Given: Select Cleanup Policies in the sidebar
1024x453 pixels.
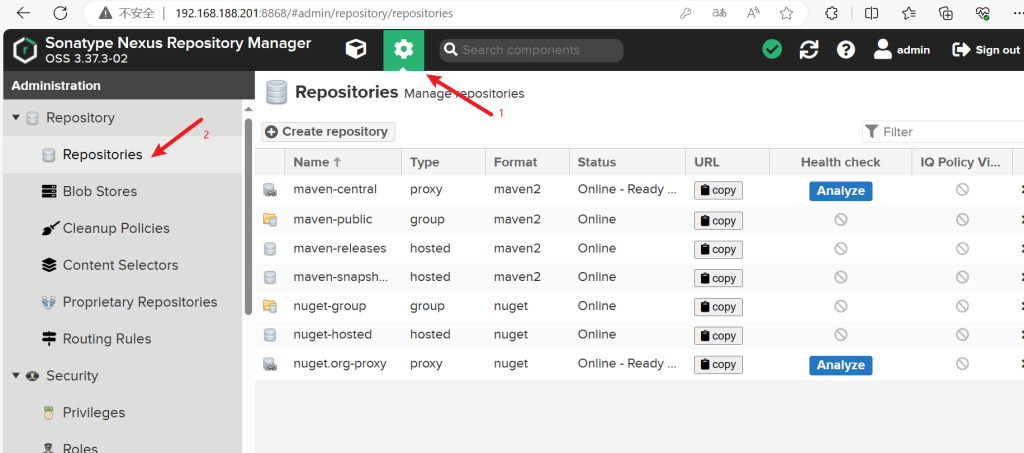Looking at the screenshot, I should [x=116, y=228].
